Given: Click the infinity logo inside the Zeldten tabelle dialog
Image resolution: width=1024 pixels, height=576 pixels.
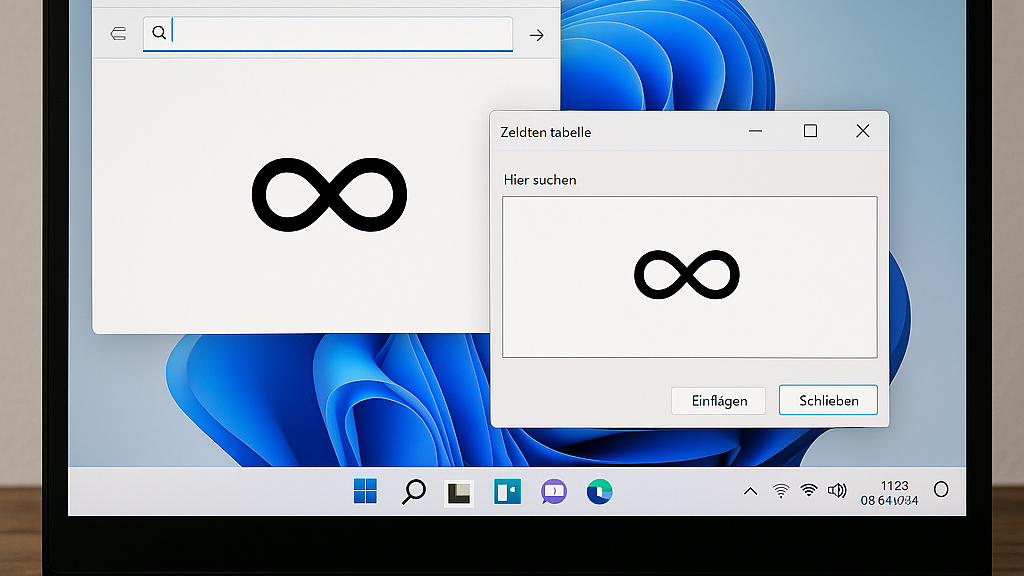Looking at the screenshot, I should click(x=687, y=272).
